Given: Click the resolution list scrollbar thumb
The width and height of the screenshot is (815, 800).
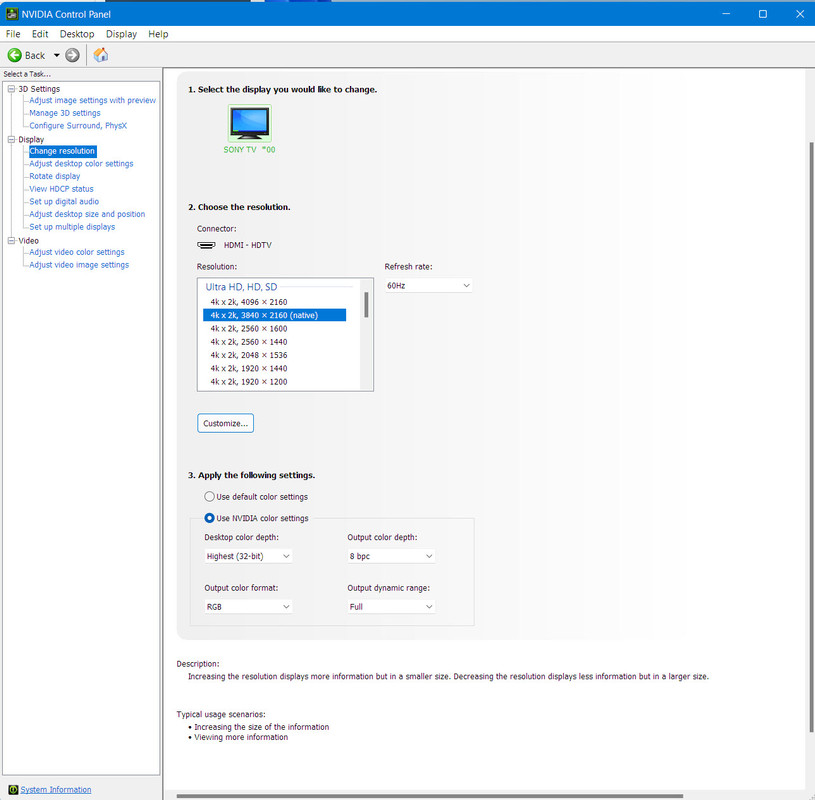Looking at the screenshot, I should point(366,305).
